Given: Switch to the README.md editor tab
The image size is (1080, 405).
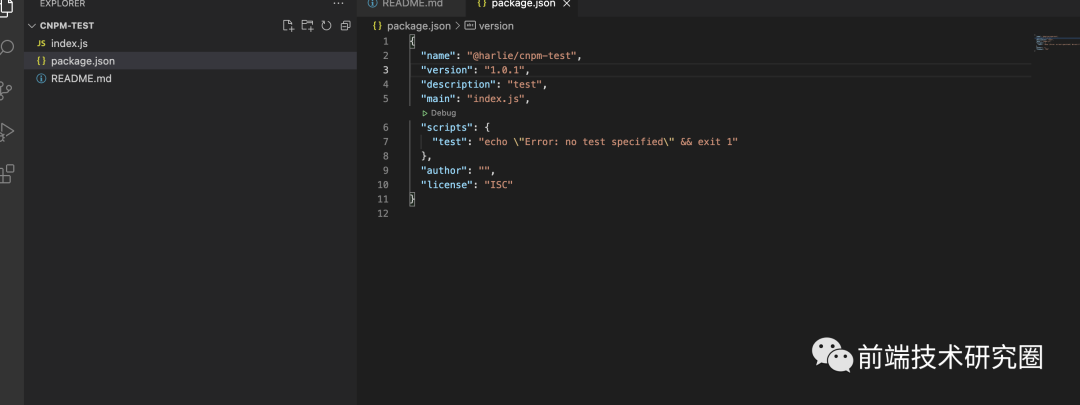Looking at the screenshot, I should pyautogui.click(x=412, y=4).
